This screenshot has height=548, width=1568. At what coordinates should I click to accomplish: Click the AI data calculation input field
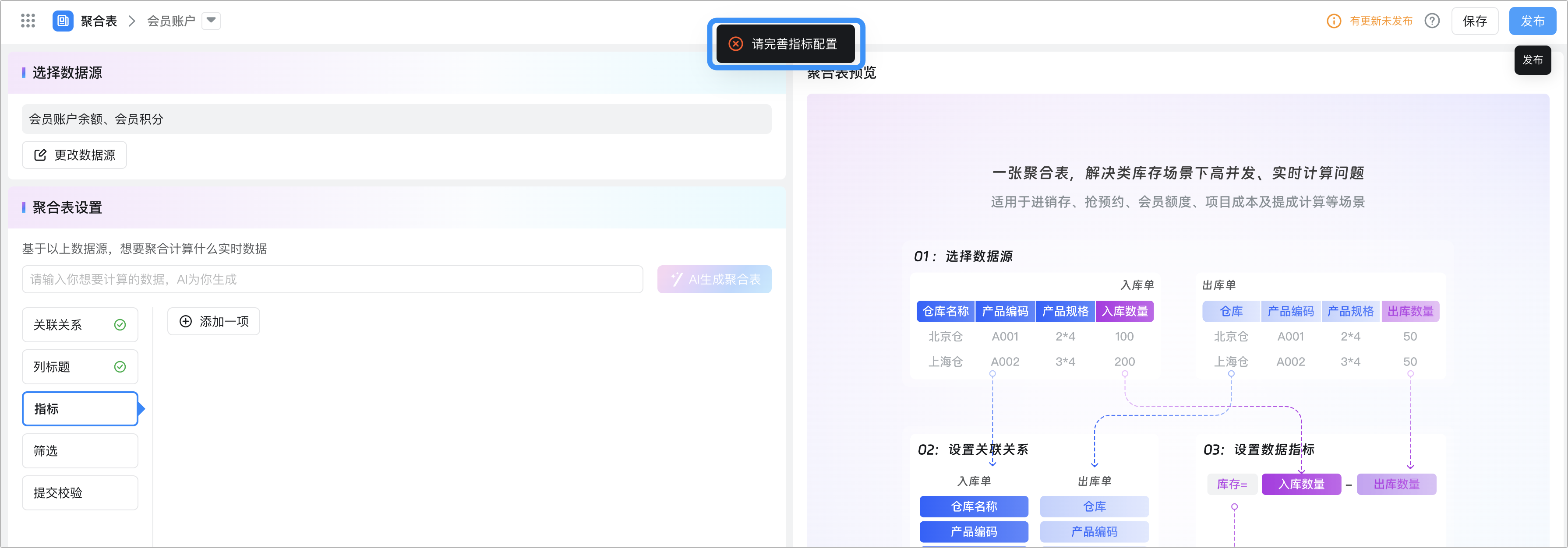coord(332,279)
